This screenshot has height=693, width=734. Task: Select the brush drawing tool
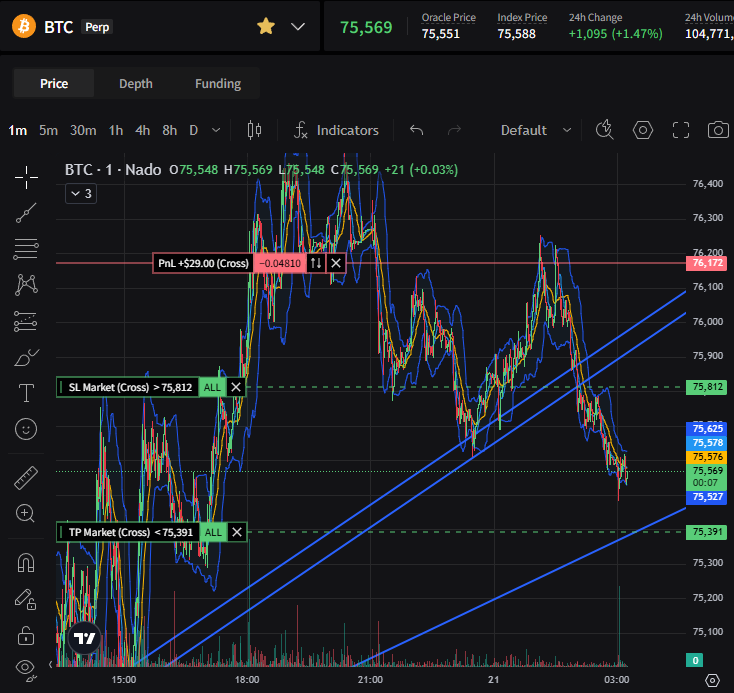point(27,357)
